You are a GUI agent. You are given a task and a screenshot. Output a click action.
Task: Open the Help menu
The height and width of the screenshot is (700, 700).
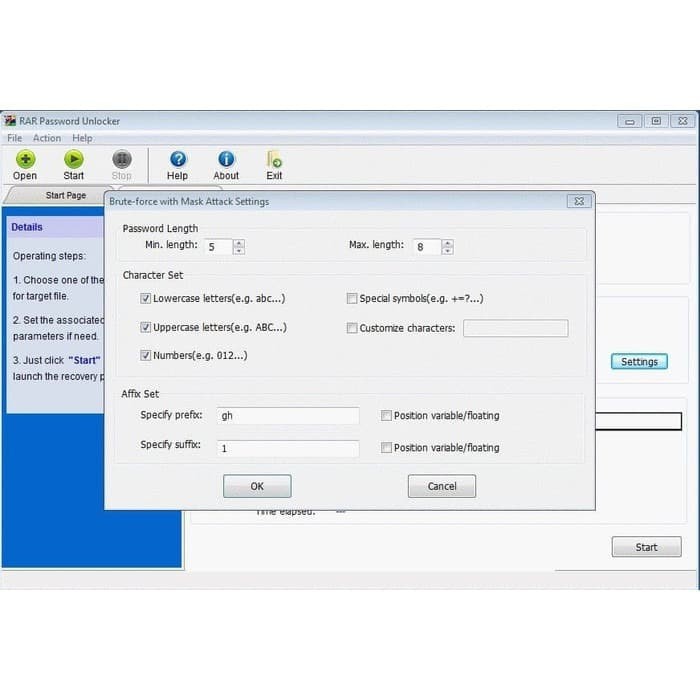pos(82,138)
